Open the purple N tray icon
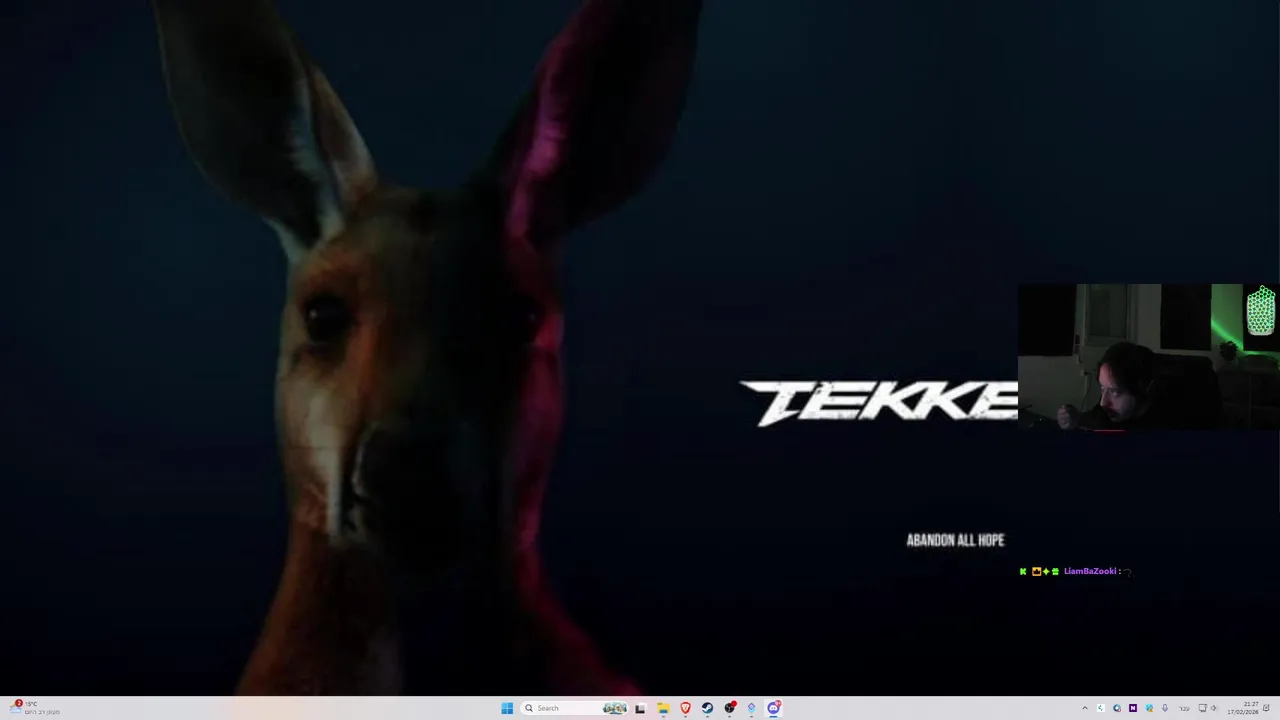The width and height of the screenshot is (1280, 720). coord(1133,708)
